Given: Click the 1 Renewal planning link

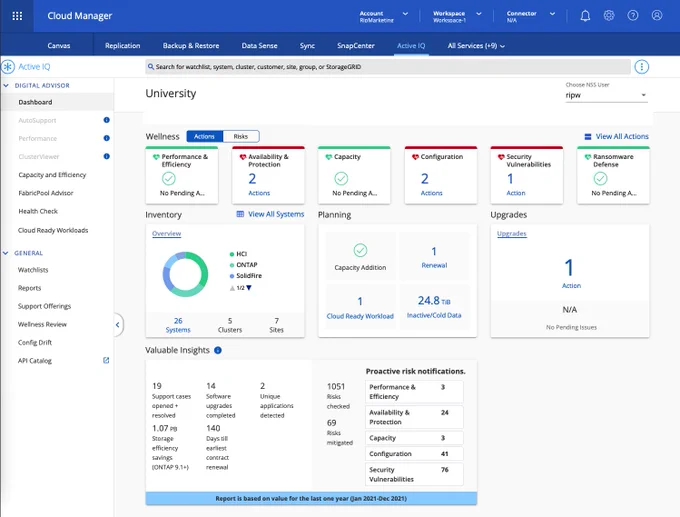Looking at the screenshot, I should point(434,258).
